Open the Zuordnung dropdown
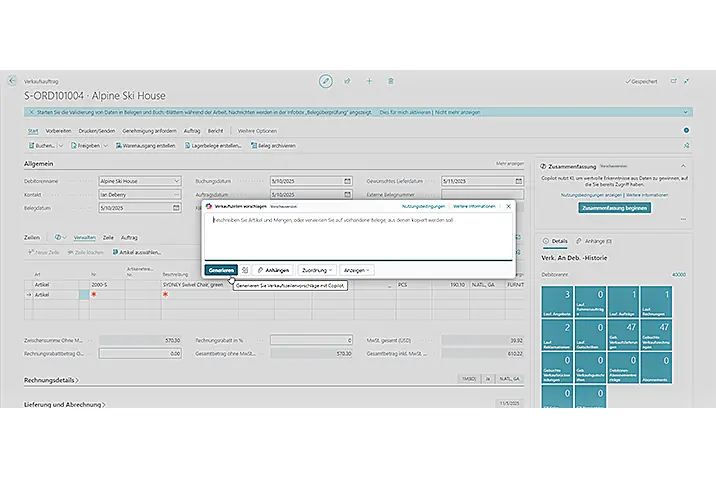Image resolution: width=716 pixels, height=478 pixels. (x=316, y=270)
